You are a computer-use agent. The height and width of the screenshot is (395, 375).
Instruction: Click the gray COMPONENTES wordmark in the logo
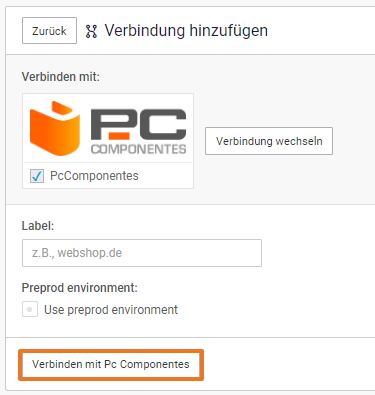click(138, 149)
